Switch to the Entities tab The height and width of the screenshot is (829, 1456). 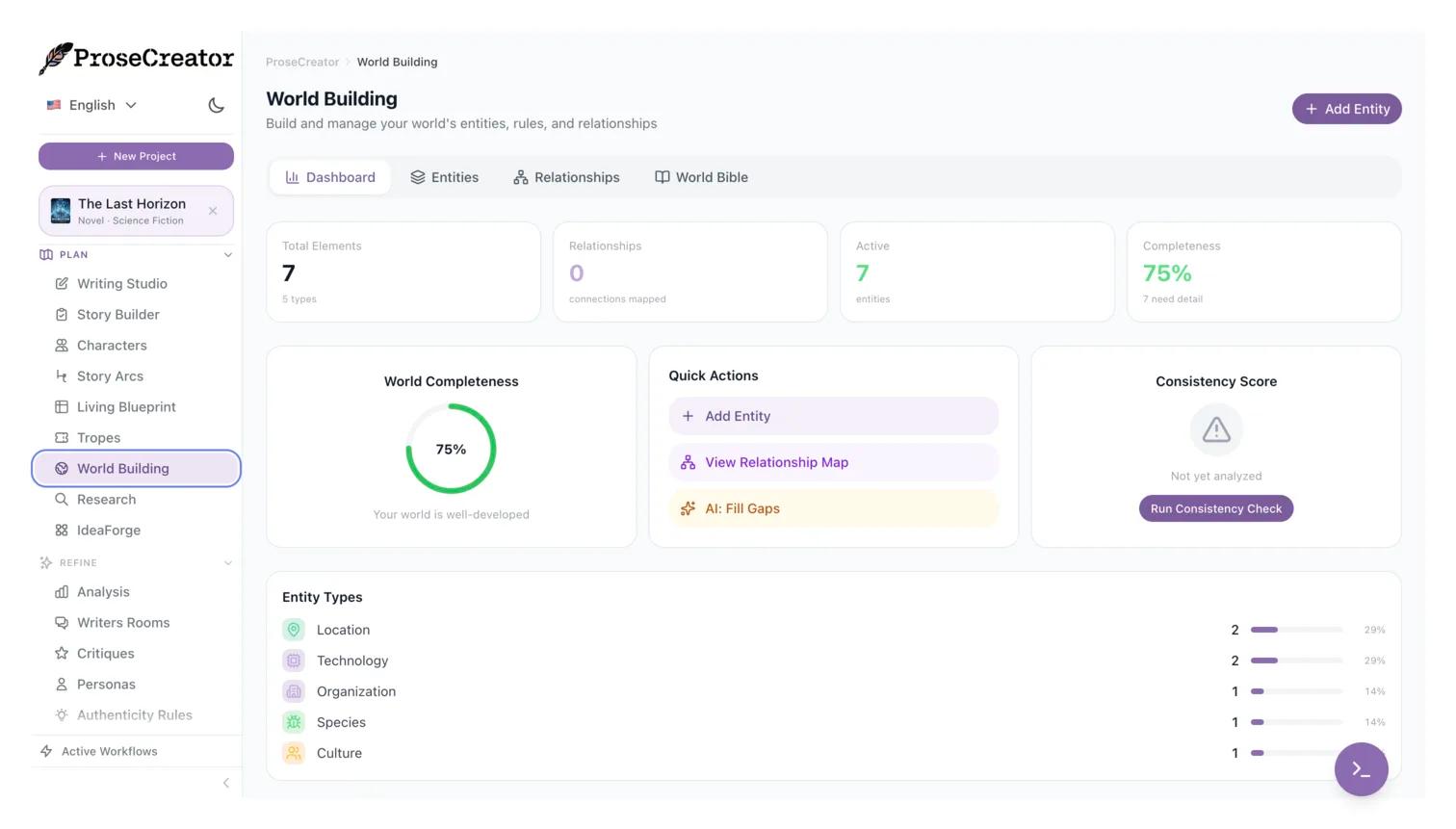click(x=444, y=177)
